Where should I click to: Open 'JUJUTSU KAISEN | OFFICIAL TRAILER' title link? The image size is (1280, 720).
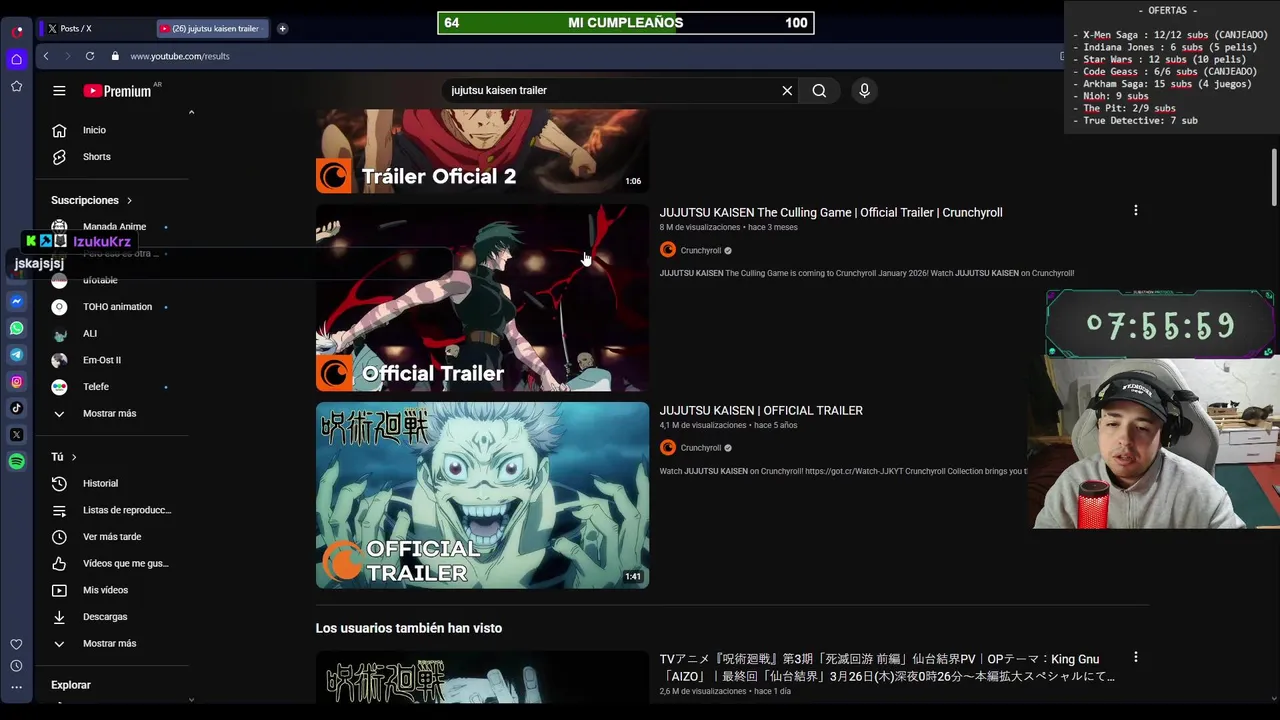[761, 410]
